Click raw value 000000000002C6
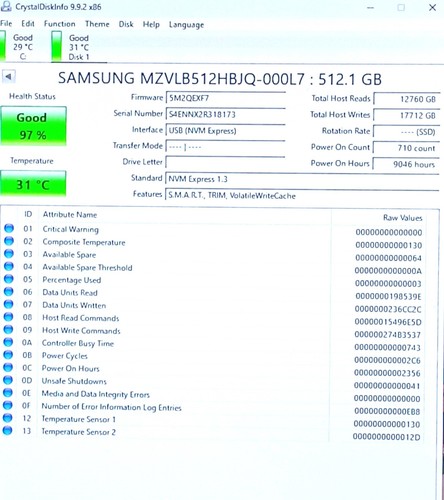 pos(387,360)
